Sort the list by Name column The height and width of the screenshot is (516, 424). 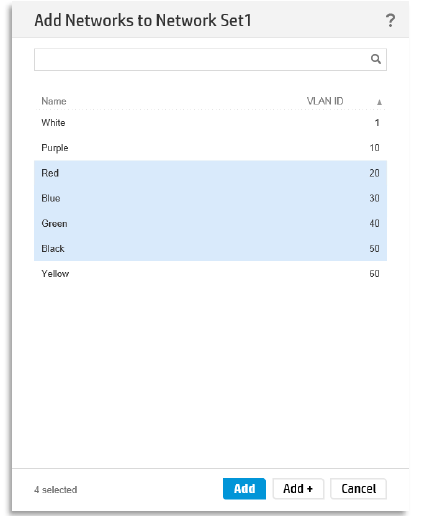click(54, 101)
